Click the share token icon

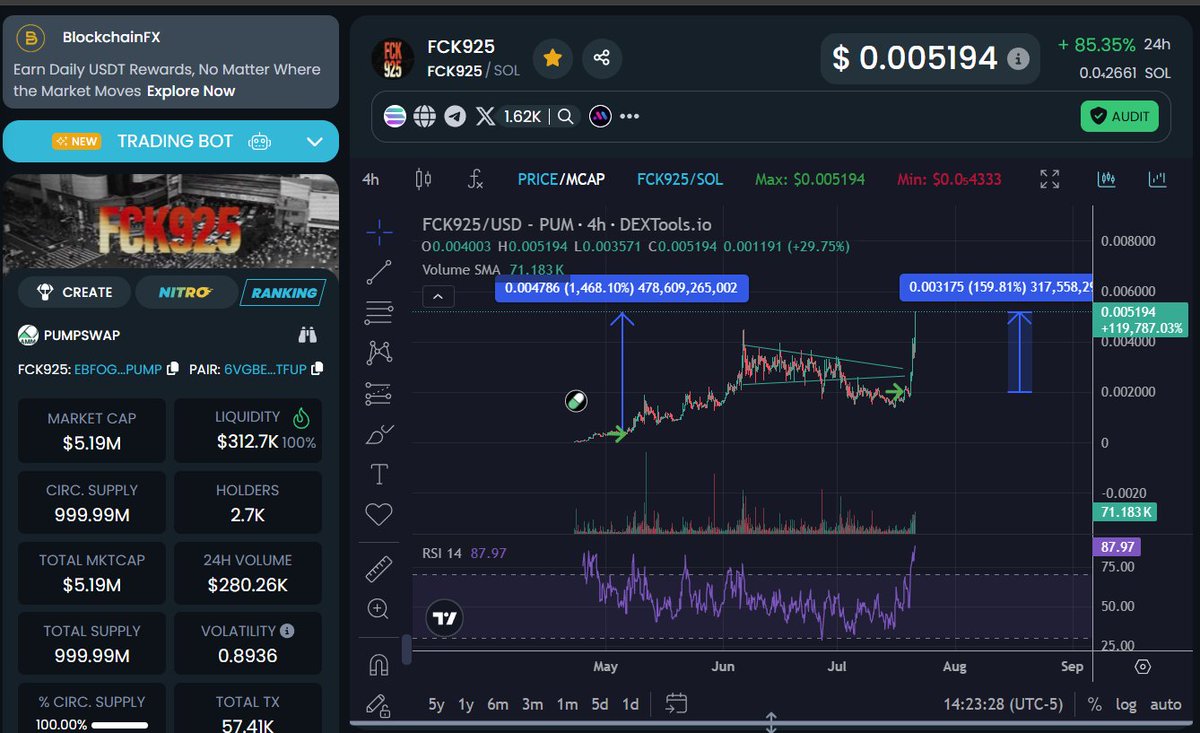pos(601,58)
